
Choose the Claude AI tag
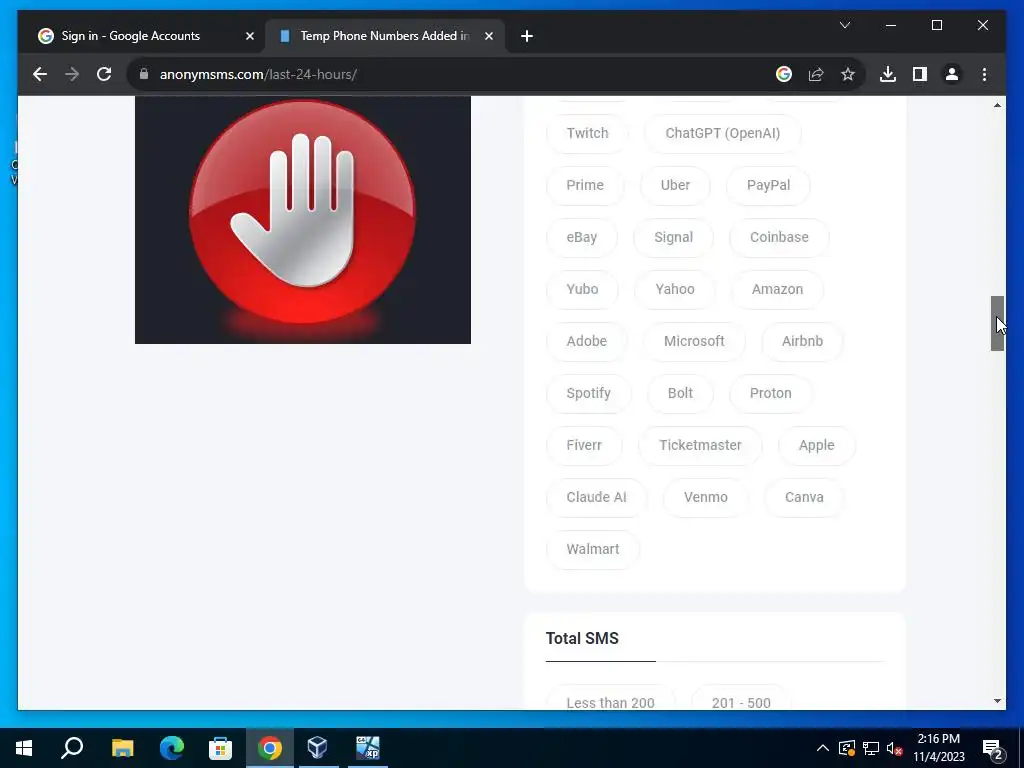596,497
